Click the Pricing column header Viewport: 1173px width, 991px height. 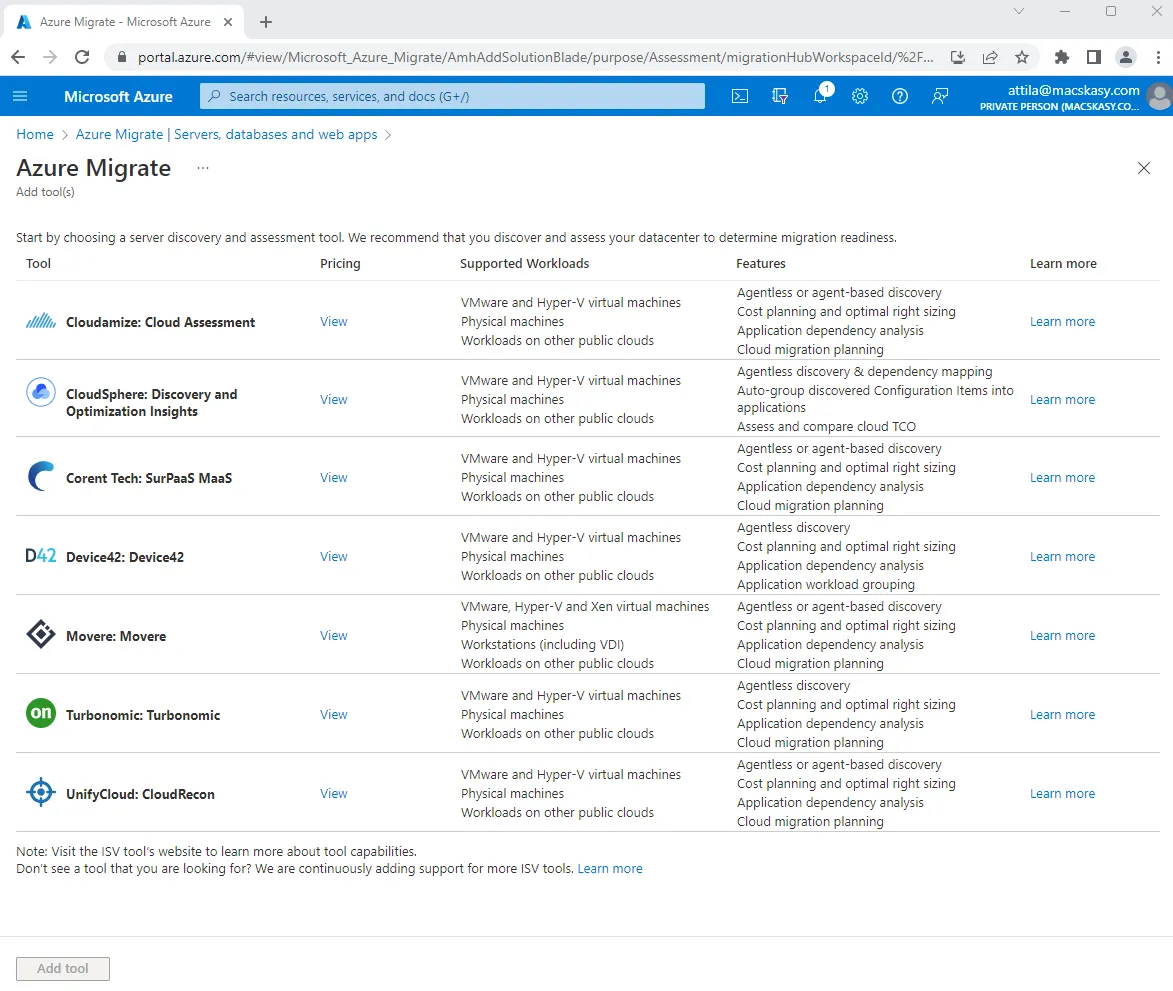(340, 263)
